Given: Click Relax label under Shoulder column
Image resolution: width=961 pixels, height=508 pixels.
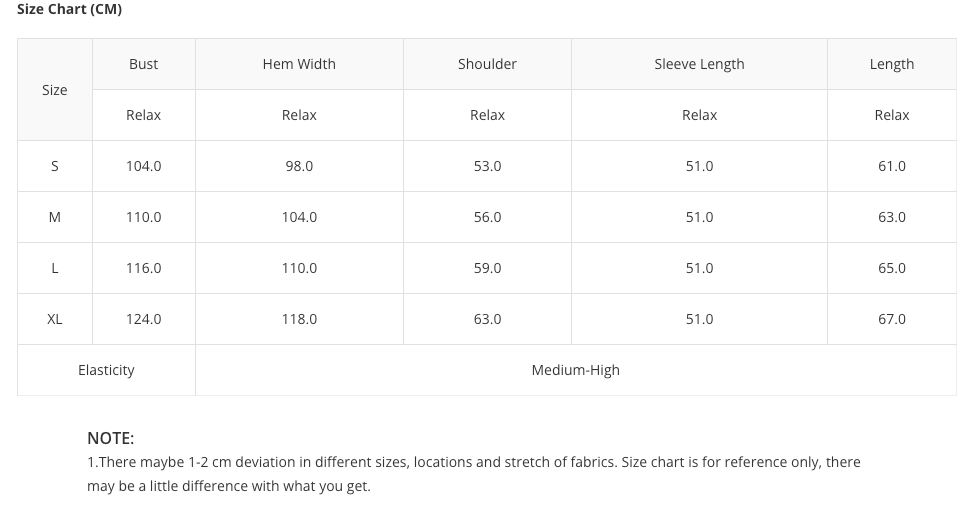Looking at the screenshot, I should [487, 115].
